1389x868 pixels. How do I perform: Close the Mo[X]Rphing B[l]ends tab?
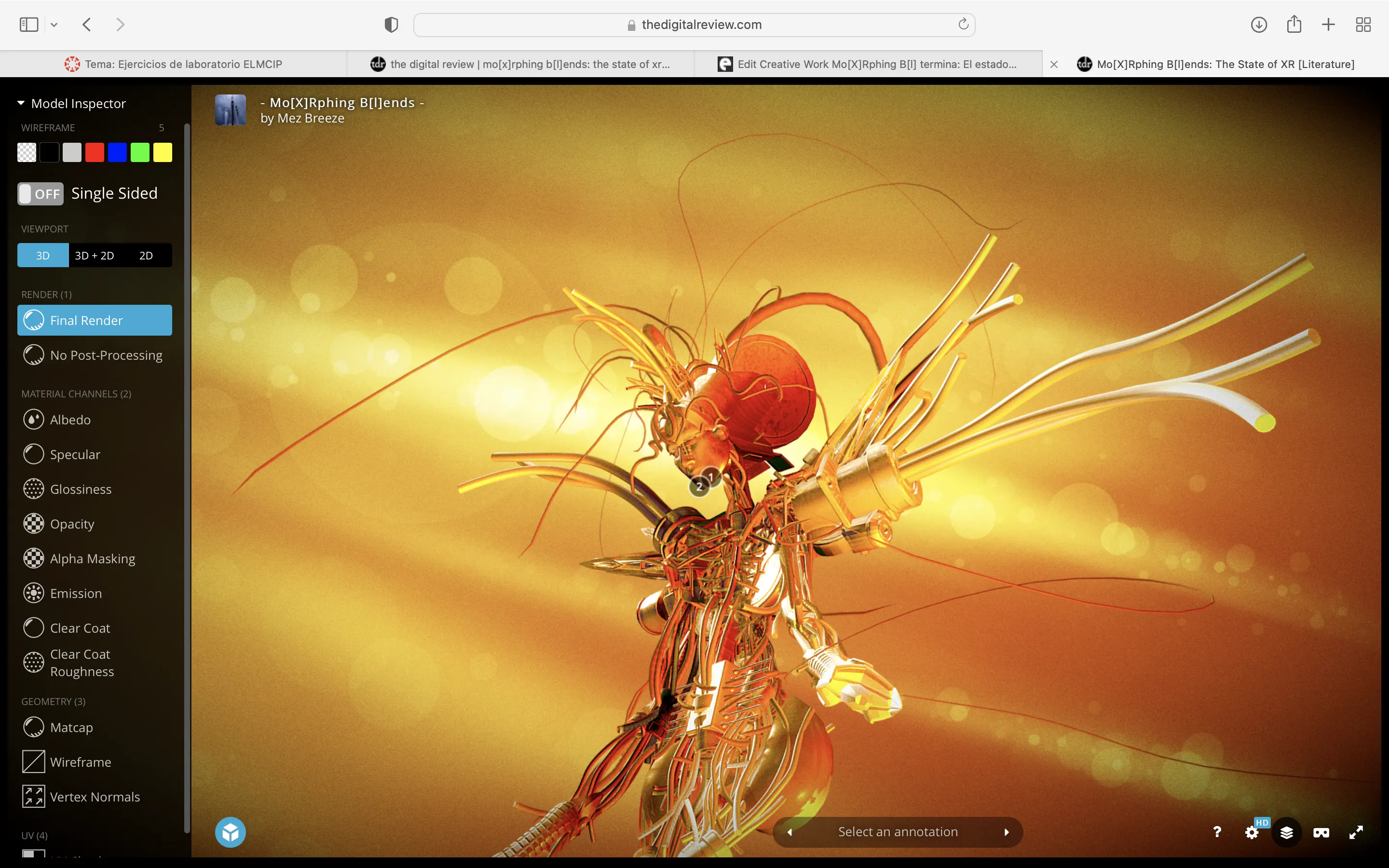(1054, 64)
